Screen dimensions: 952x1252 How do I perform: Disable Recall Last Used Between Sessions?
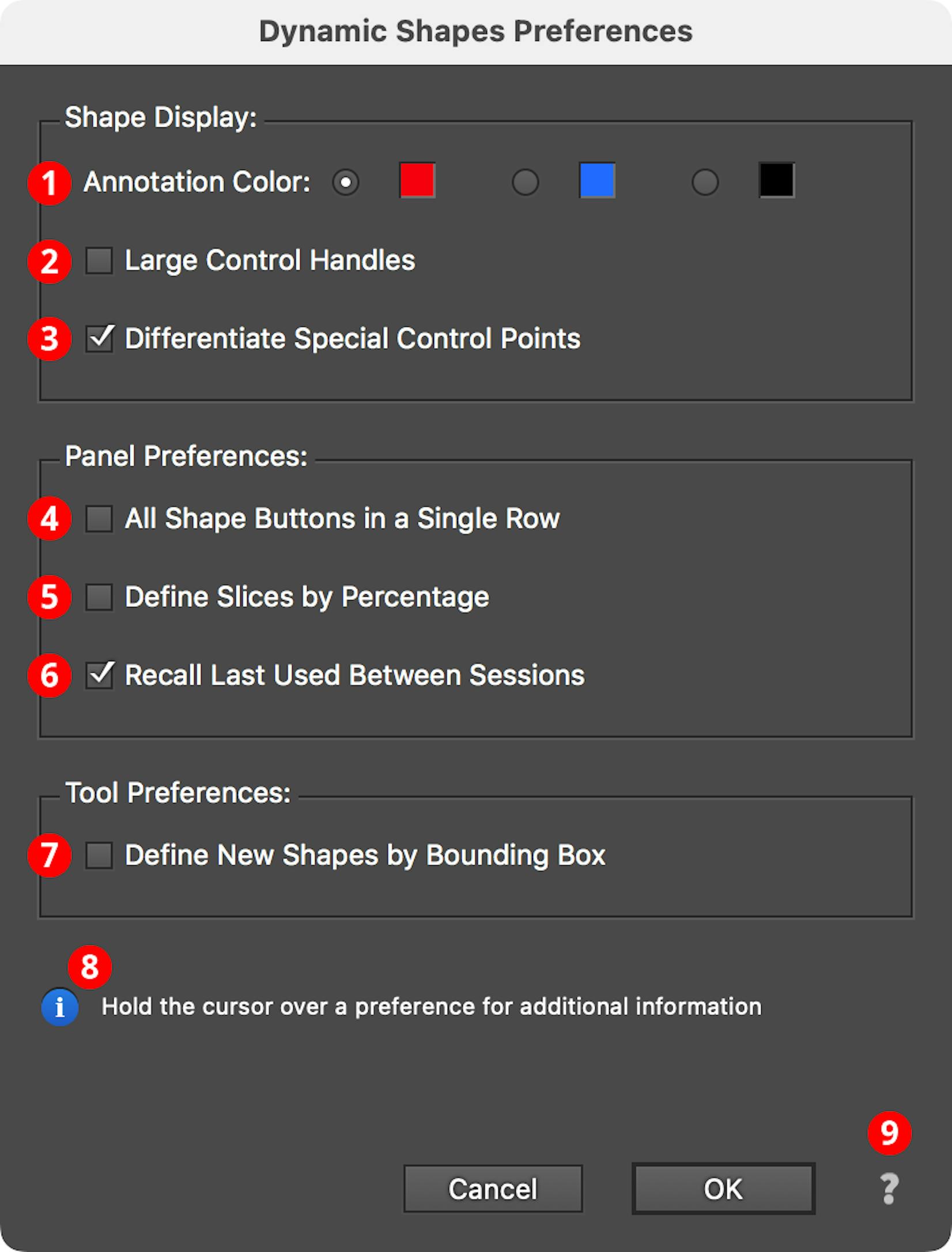[x=99, y=676]
